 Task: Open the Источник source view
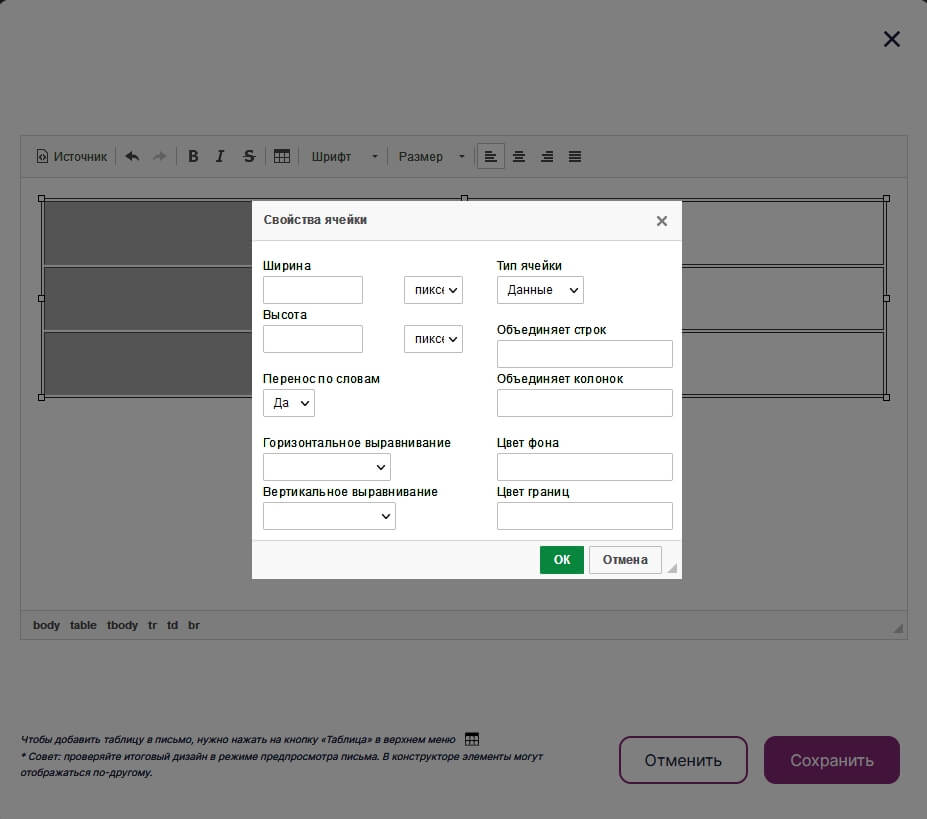pyautogui.click(x=72, y=157)
